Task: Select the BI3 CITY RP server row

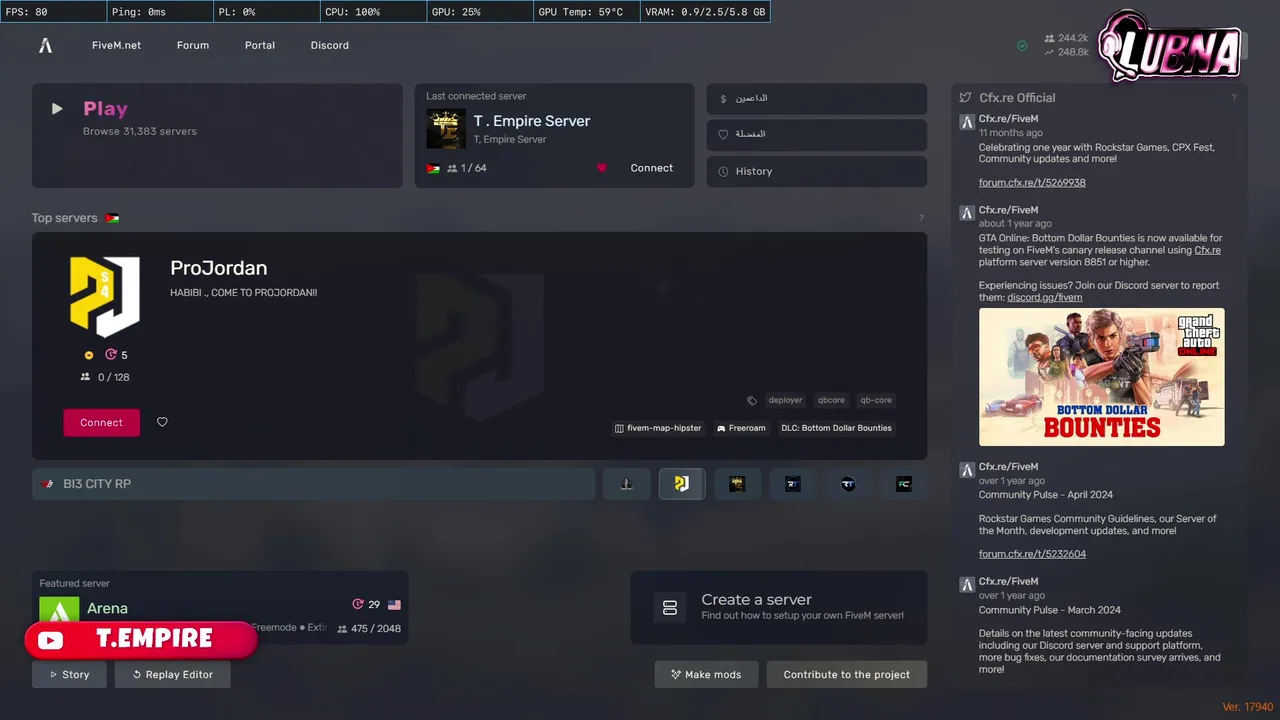Action: [x=314, y=484]
